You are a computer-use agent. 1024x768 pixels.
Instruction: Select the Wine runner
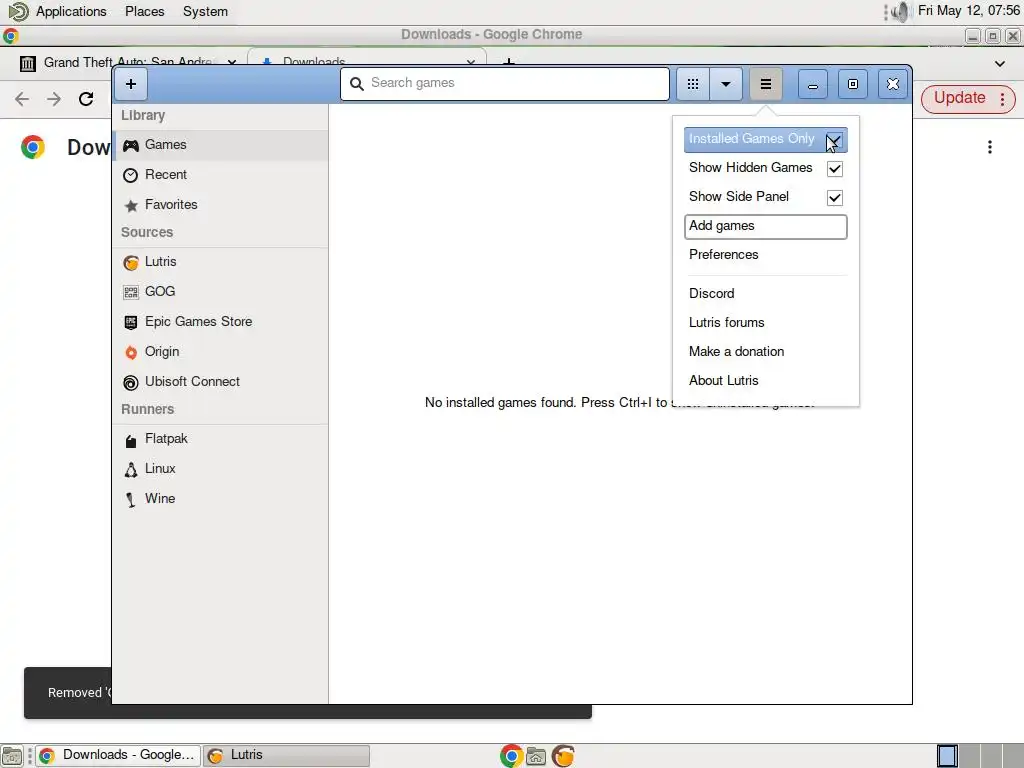(x=221, y=499)
